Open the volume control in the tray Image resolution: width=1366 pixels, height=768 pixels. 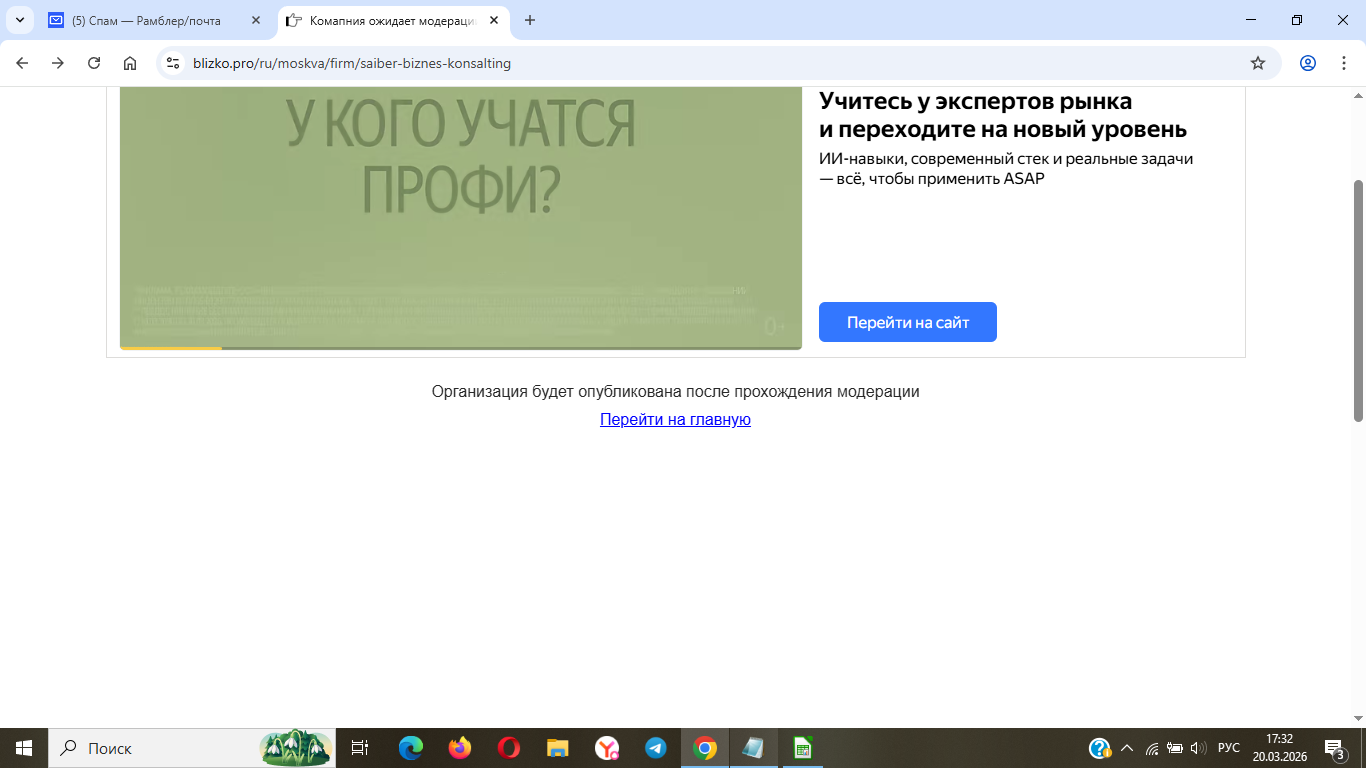[x=1198, y=748]
